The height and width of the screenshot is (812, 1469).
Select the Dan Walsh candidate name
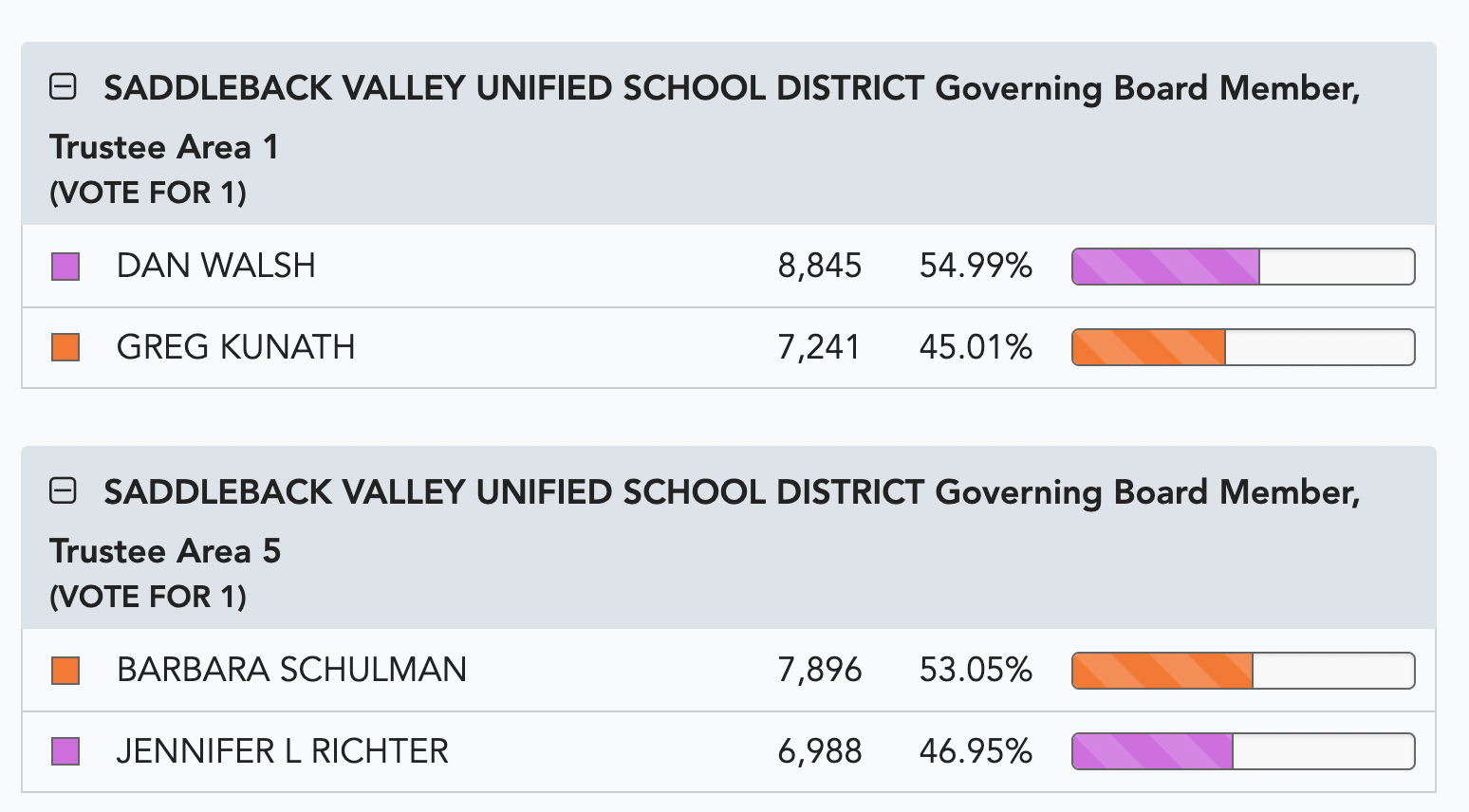point(216,266)
